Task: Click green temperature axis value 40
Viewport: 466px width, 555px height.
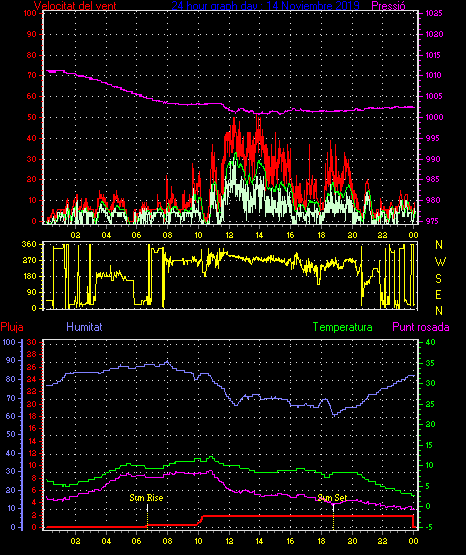Action: point(430,343)
